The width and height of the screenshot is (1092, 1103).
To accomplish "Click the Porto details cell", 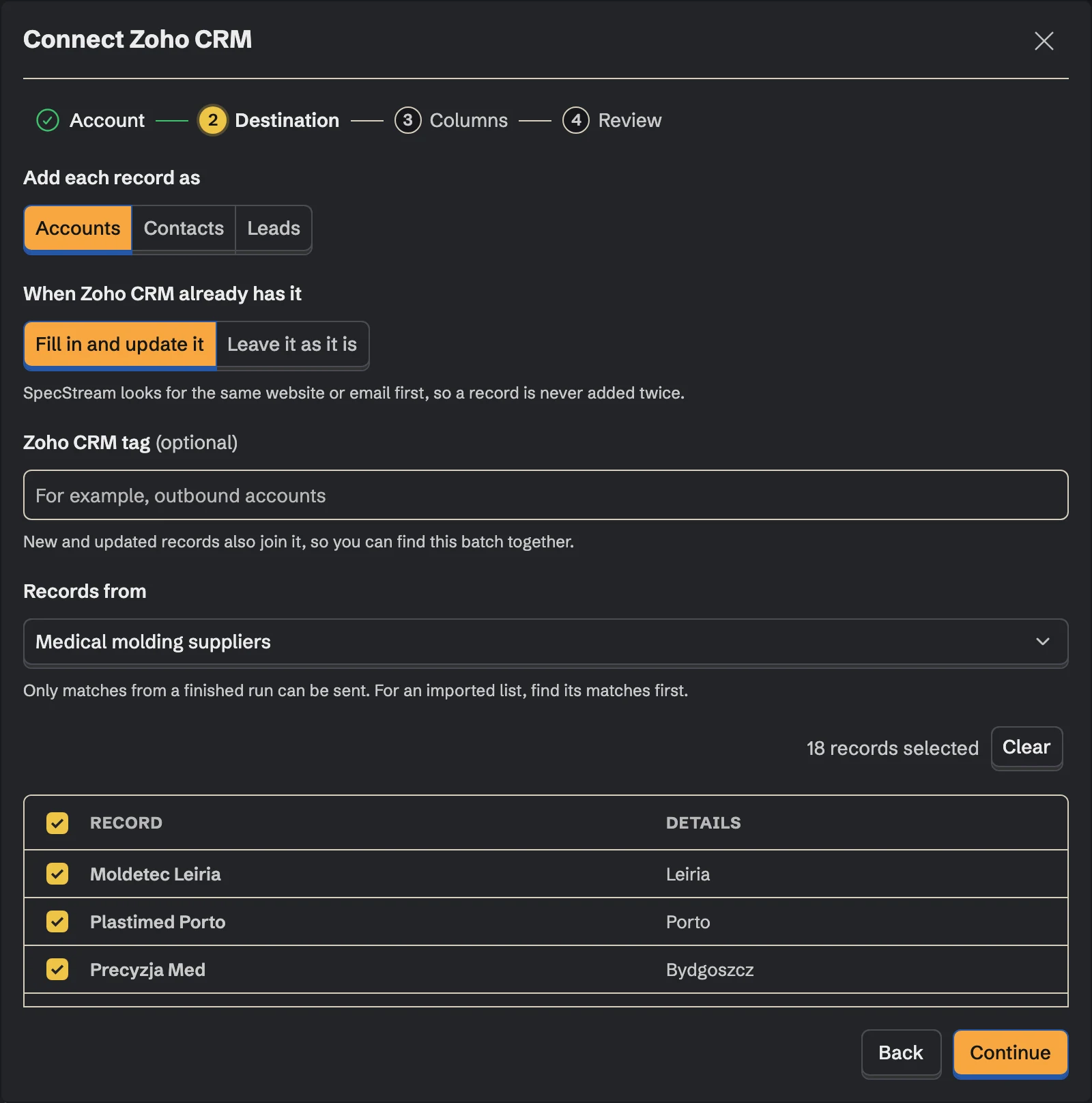I will pyautogui.click(x=688, y=922).
